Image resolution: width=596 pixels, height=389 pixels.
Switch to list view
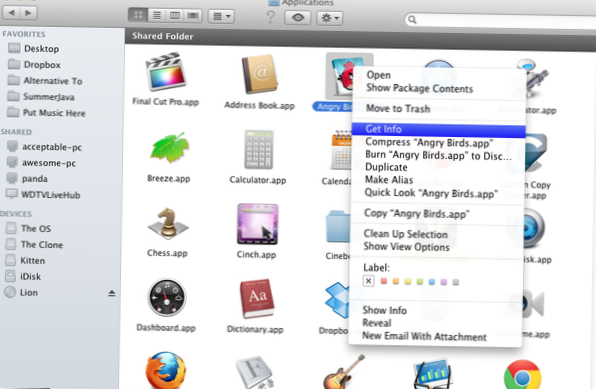pyautogui.click(x=157, y=16)
